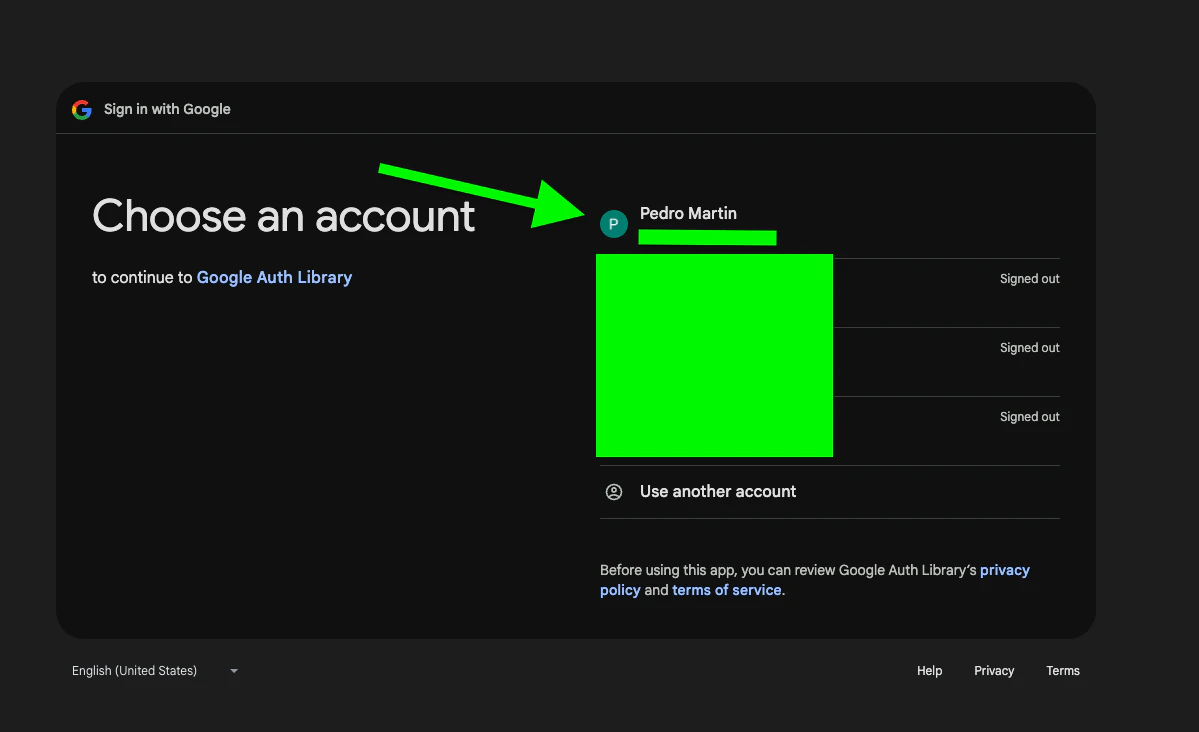Open the terms of service link
1199x732 pixels.
[726, 590]
